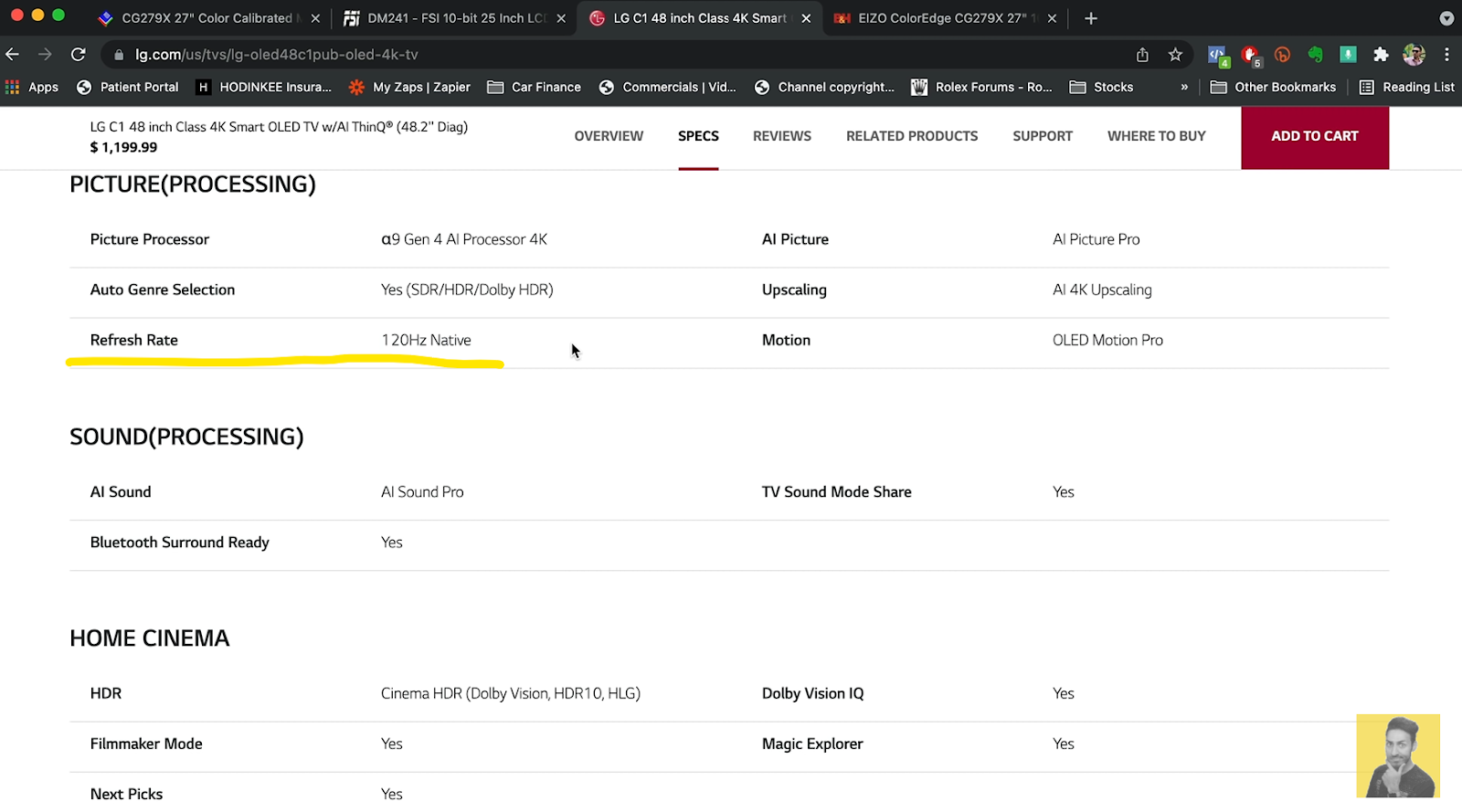Image resolution: width=1462 pixels, height=812 pixels.
Task: Open the Patient Portal bookmark
Action: point(128,87)
